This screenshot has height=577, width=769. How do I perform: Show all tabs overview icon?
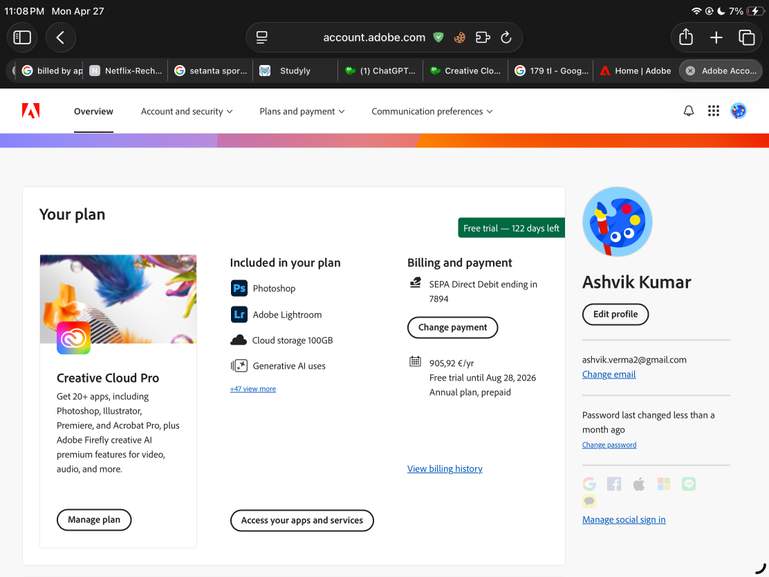[746, 37]
